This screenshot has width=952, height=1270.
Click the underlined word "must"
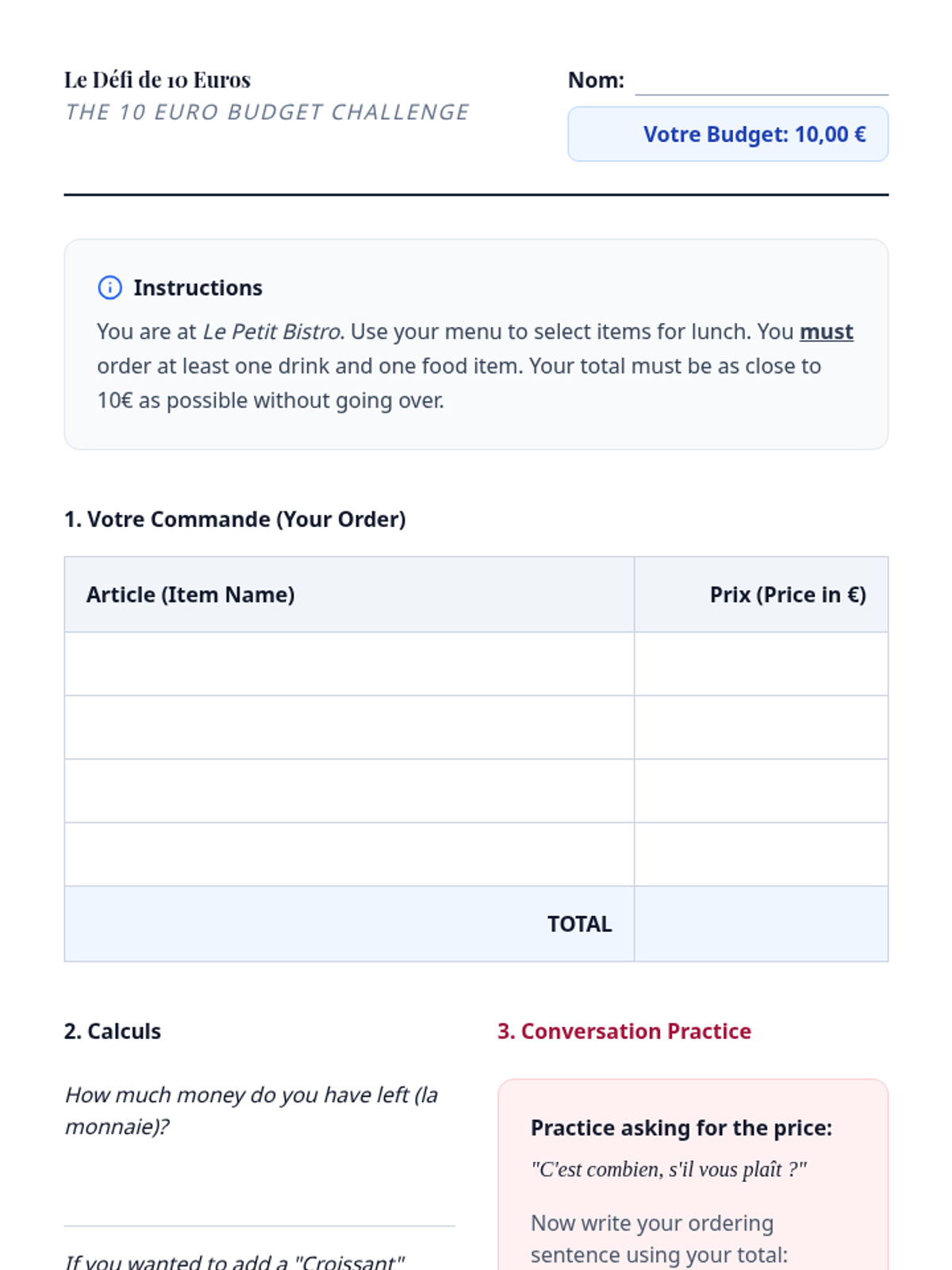tap(826, 332)
